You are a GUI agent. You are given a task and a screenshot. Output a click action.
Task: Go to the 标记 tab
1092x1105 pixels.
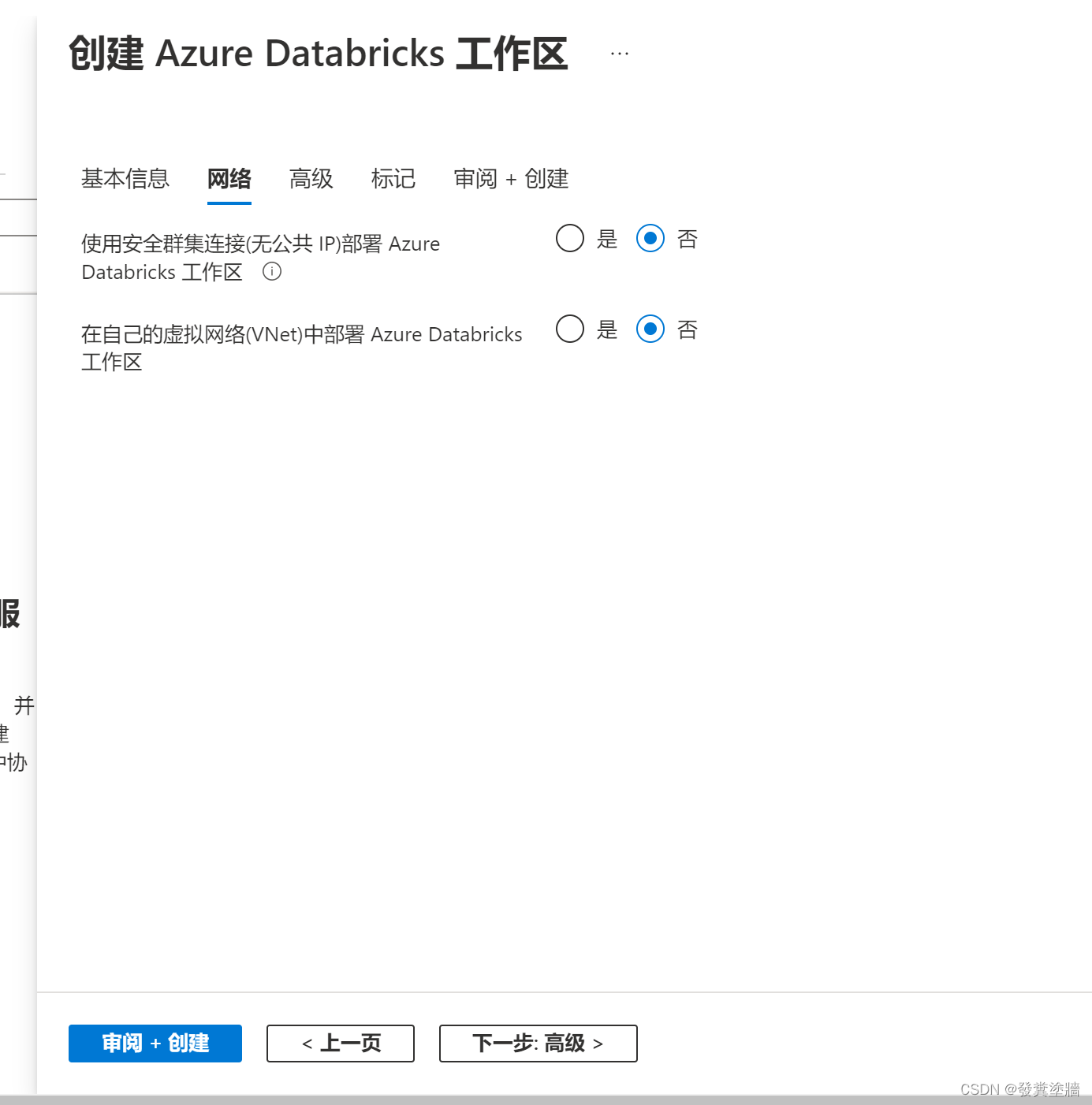[x=393, y=179]
